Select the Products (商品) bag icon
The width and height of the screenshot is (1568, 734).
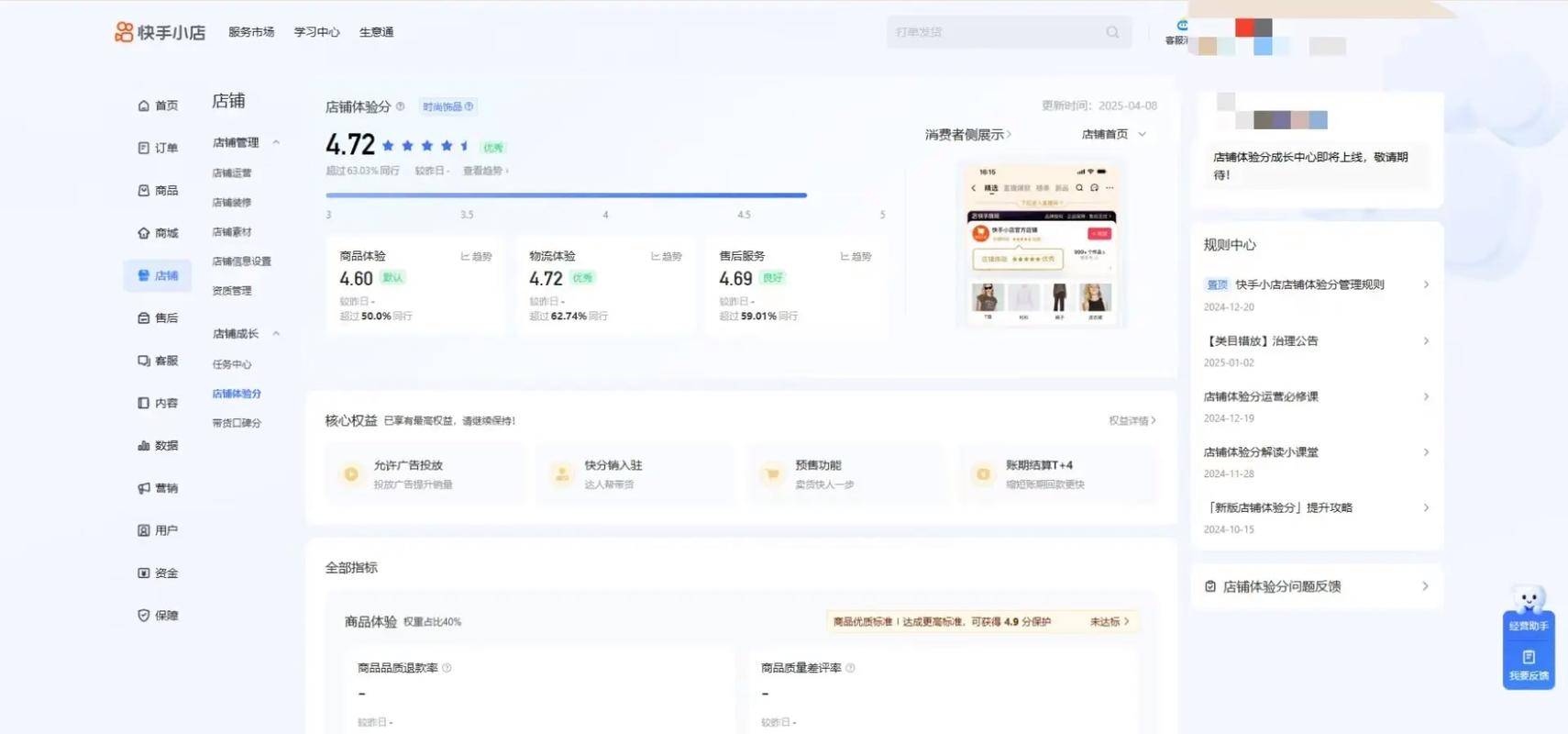tap(143, 191)
